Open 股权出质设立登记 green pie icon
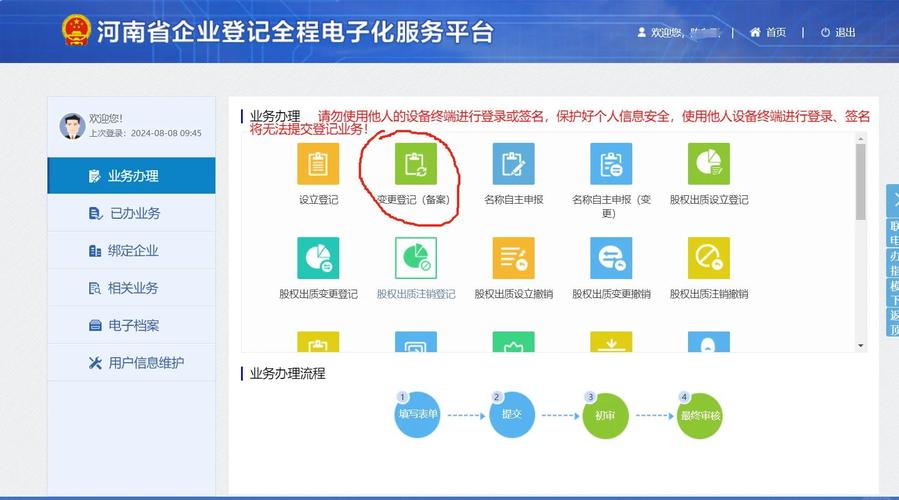 coord(709,164)
